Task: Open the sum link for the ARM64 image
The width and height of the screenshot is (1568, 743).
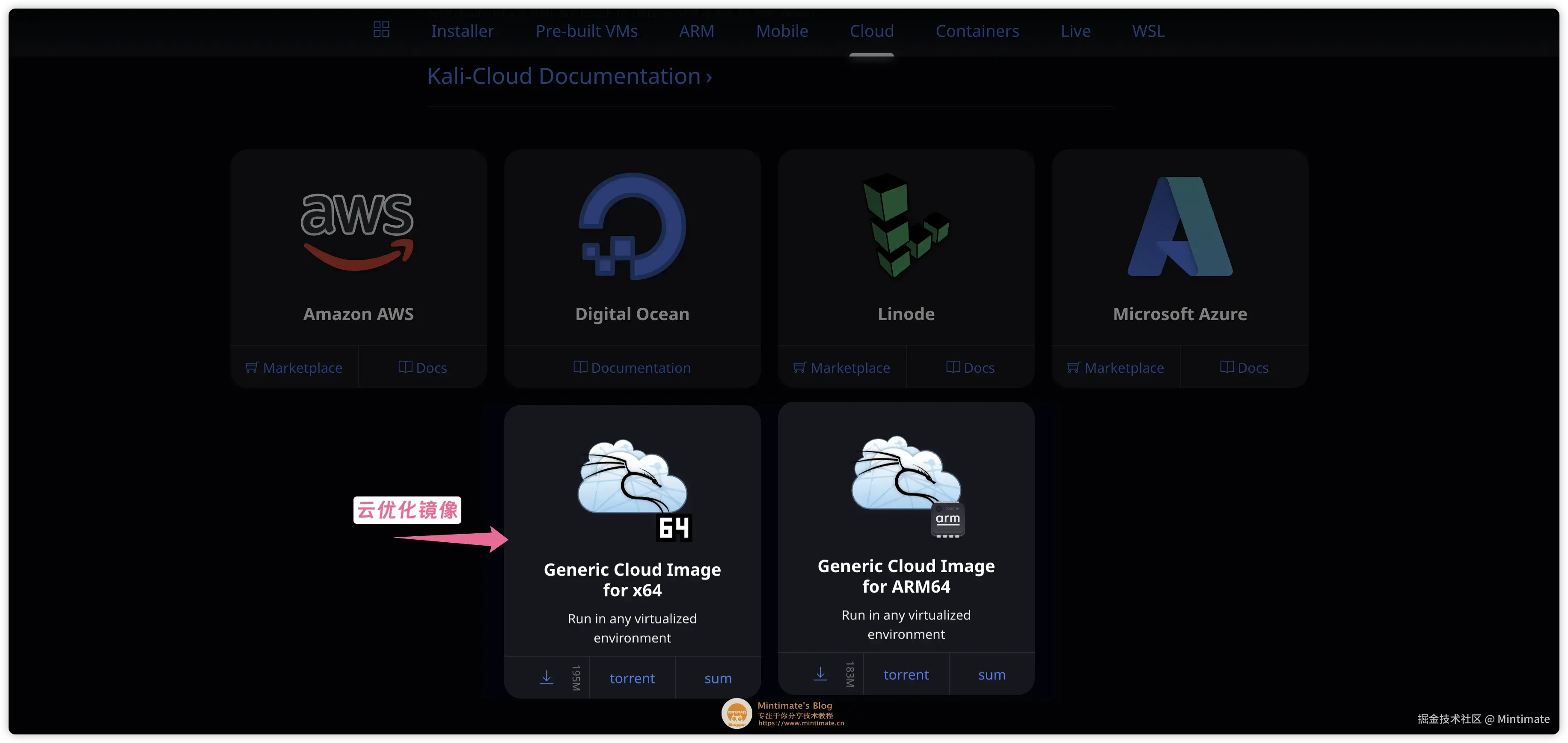Action: pos(992,674)
